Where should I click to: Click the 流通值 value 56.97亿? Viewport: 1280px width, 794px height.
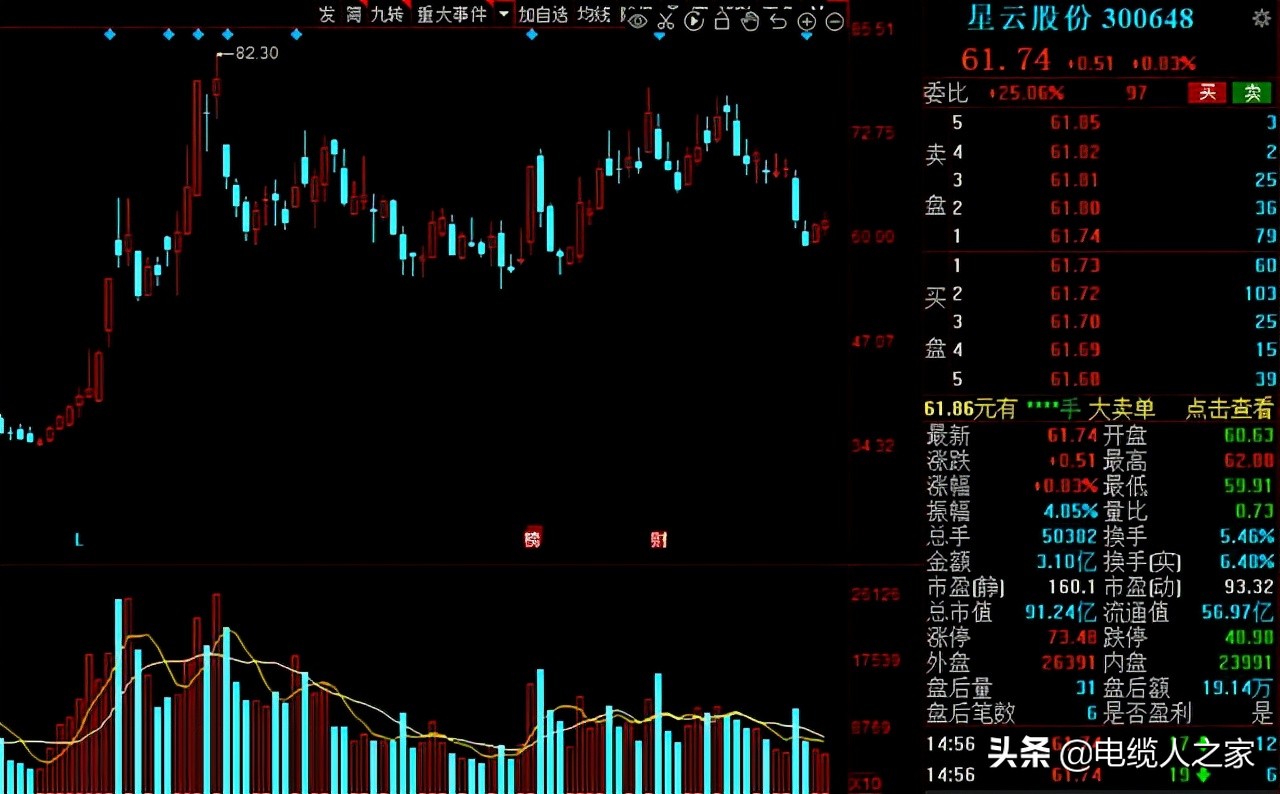pos(1237,612)
